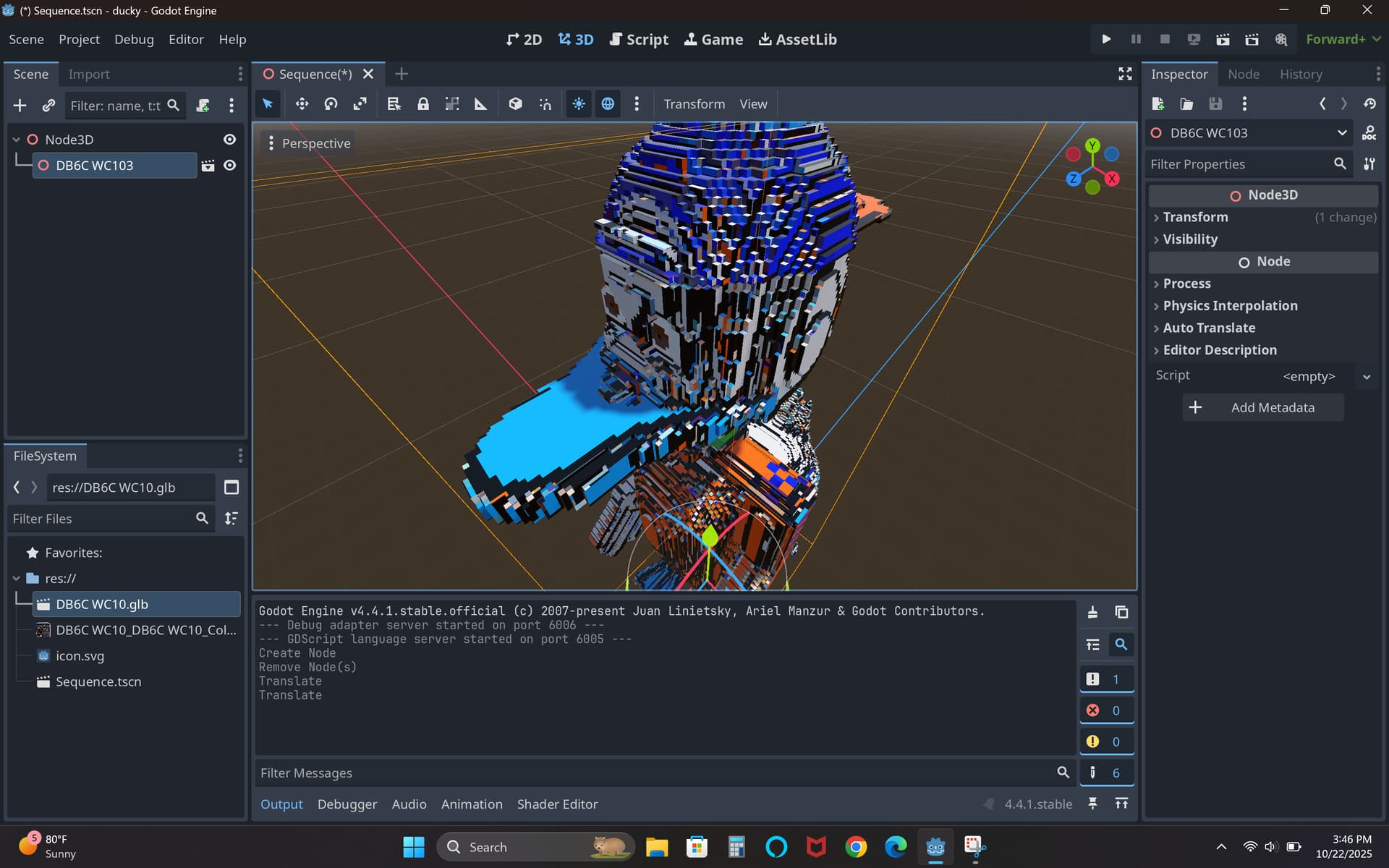
Task: Copy the output log contents
Action: 1121,612
